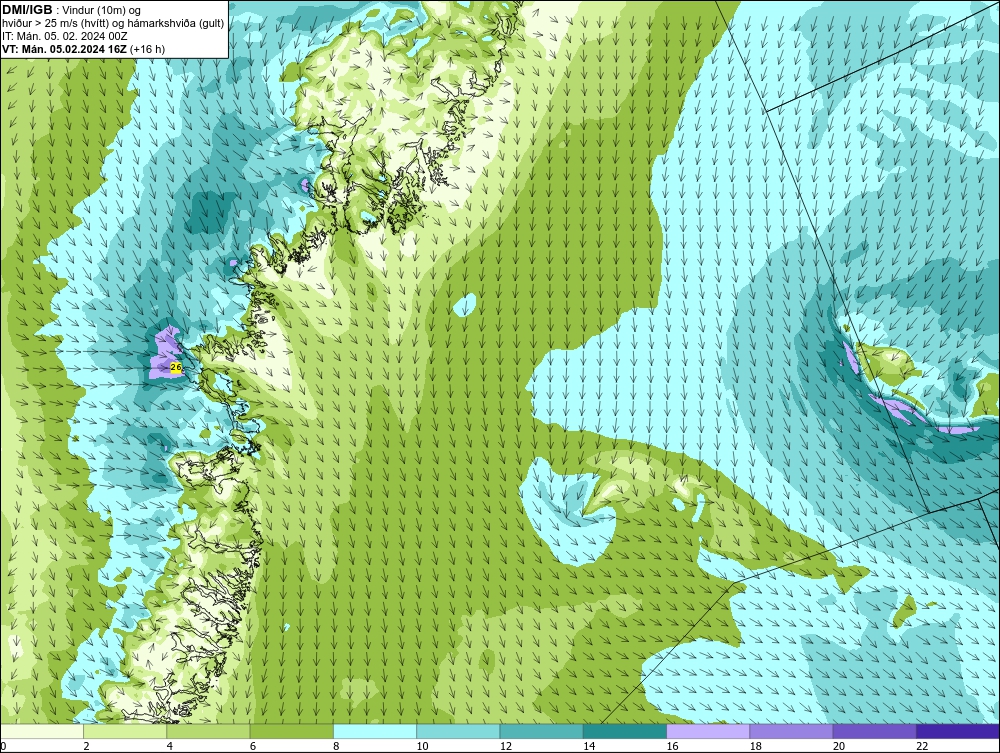Select the 12–14 m/s teal legend swatch
The image size is (1000, 753).
541,731
